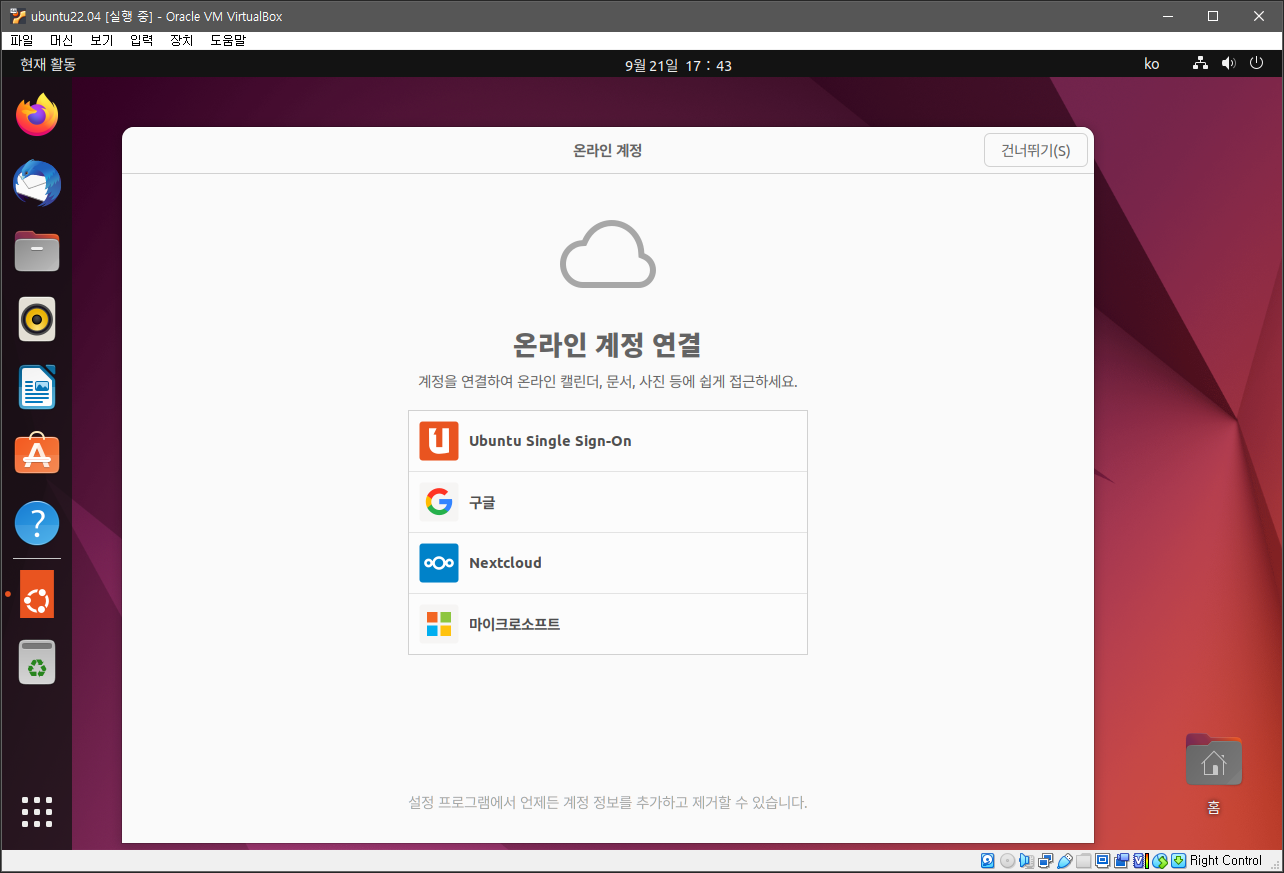Click VirtualBox audio status icon
The image size is (1284, 873).
click(1026, 860)
